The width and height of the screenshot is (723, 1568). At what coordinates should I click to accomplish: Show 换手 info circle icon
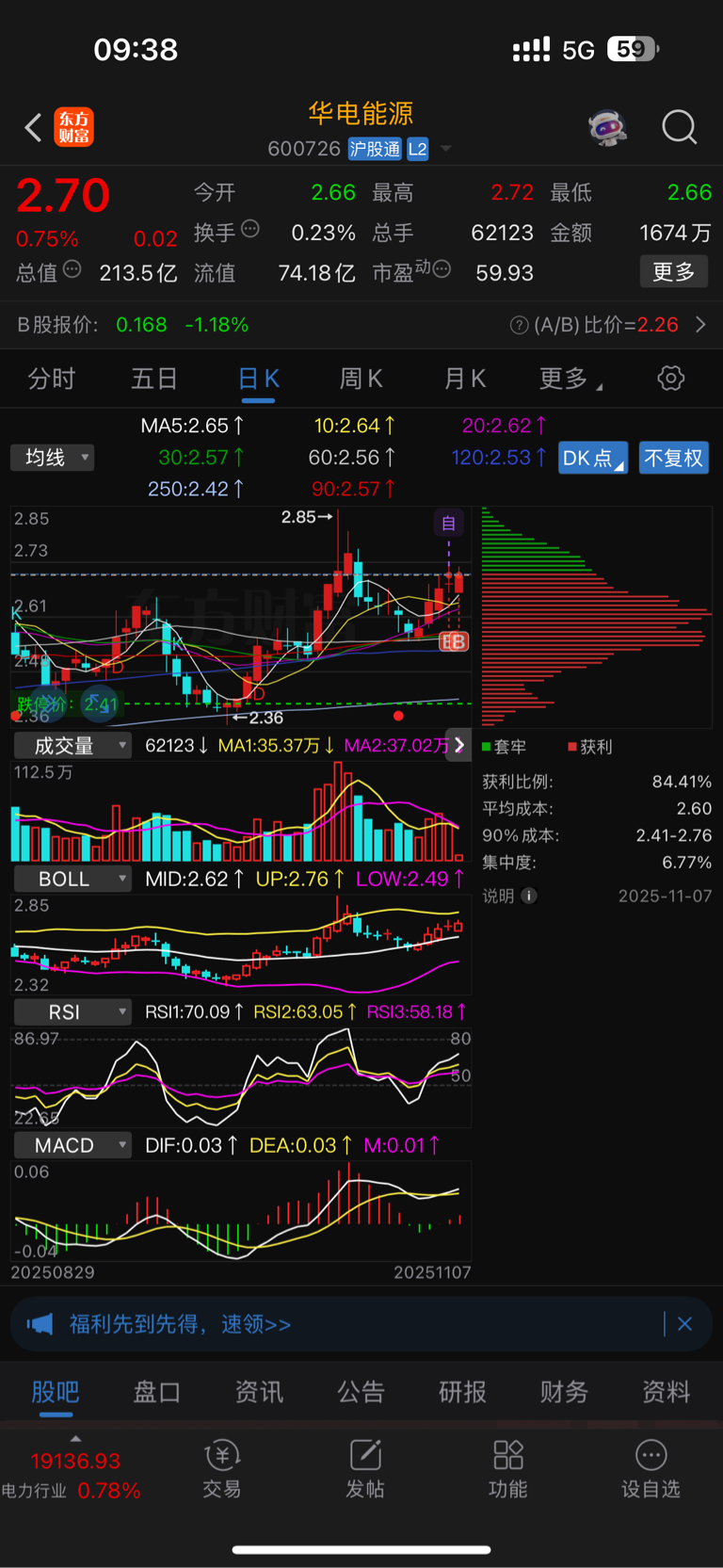(250, 228)
